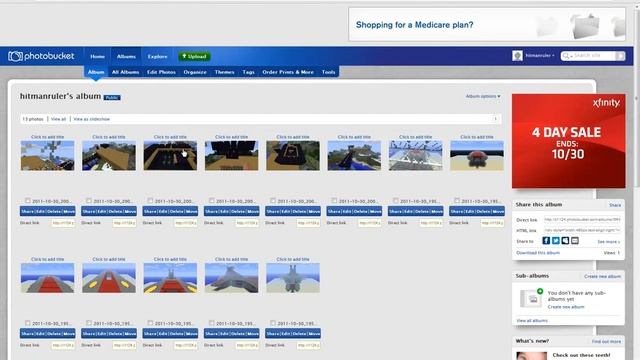
Task: Open the Tools menu item
Action: point(328,72)
